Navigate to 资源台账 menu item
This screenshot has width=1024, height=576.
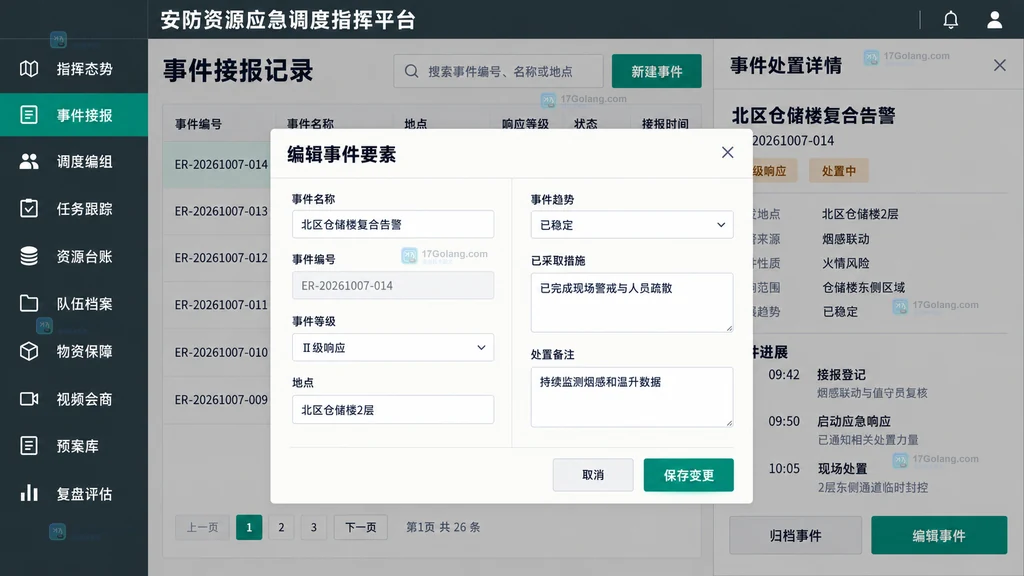point(74,256)
